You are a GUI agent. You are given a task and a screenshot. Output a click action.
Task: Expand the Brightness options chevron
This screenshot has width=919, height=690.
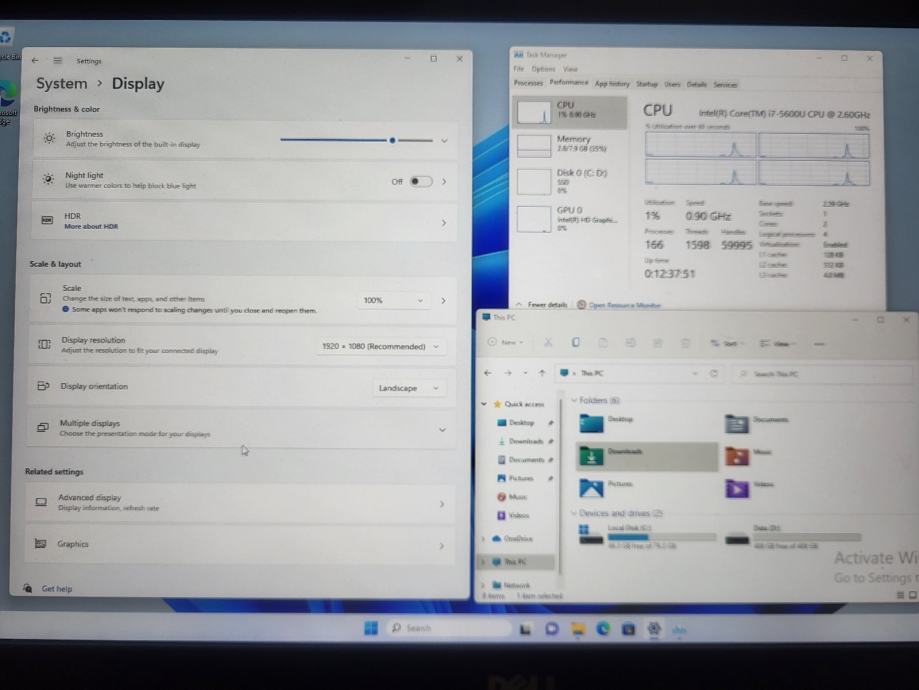click(444, 141)
